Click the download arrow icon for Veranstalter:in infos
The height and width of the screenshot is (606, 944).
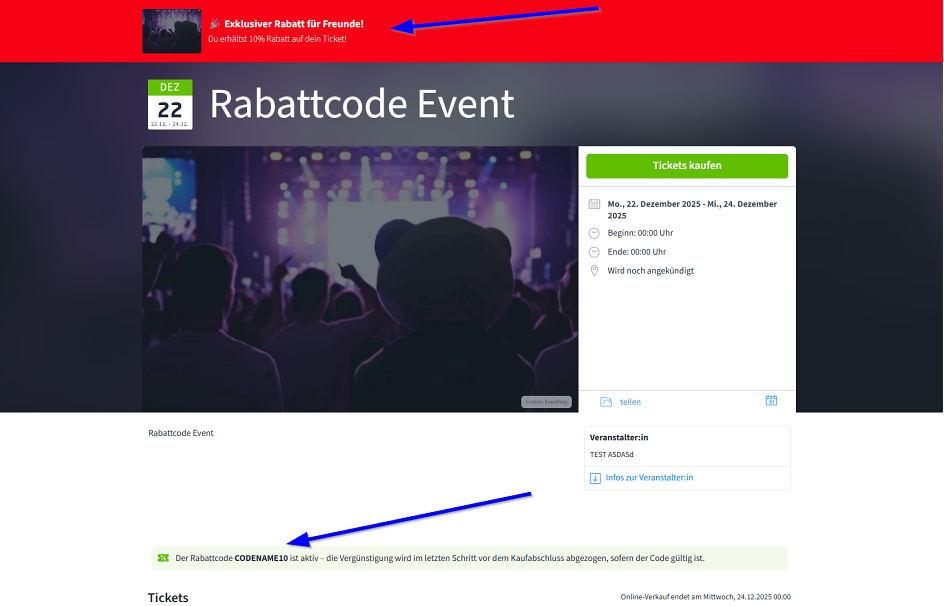tap(595, 478)
